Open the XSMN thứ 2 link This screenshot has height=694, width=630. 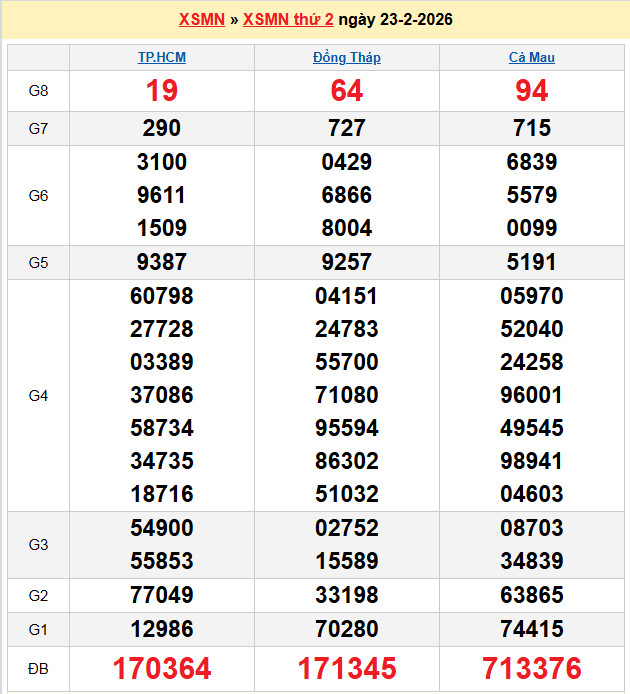click(x=288, y=20)
